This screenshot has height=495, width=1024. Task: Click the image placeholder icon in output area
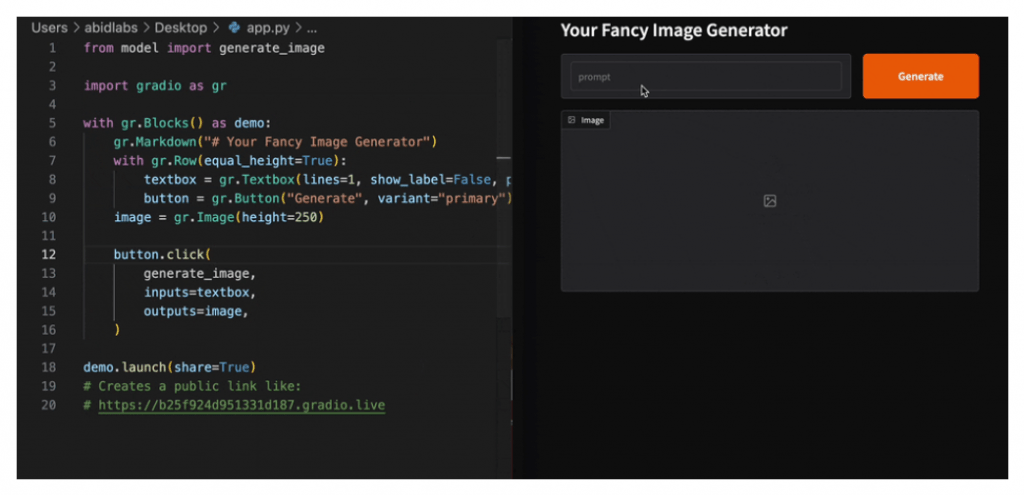(770, 201)
